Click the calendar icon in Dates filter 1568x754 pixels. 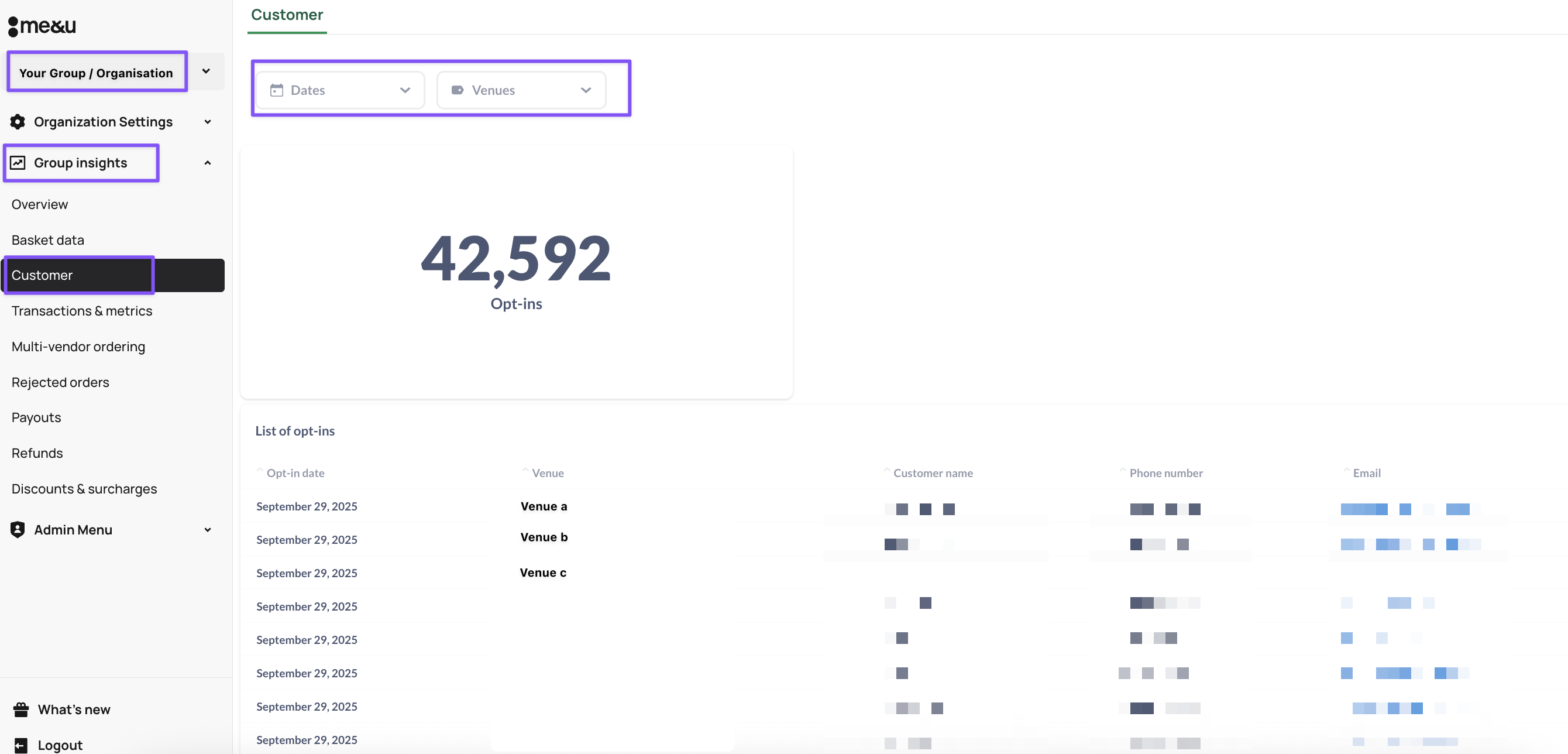tap(276, 90)
